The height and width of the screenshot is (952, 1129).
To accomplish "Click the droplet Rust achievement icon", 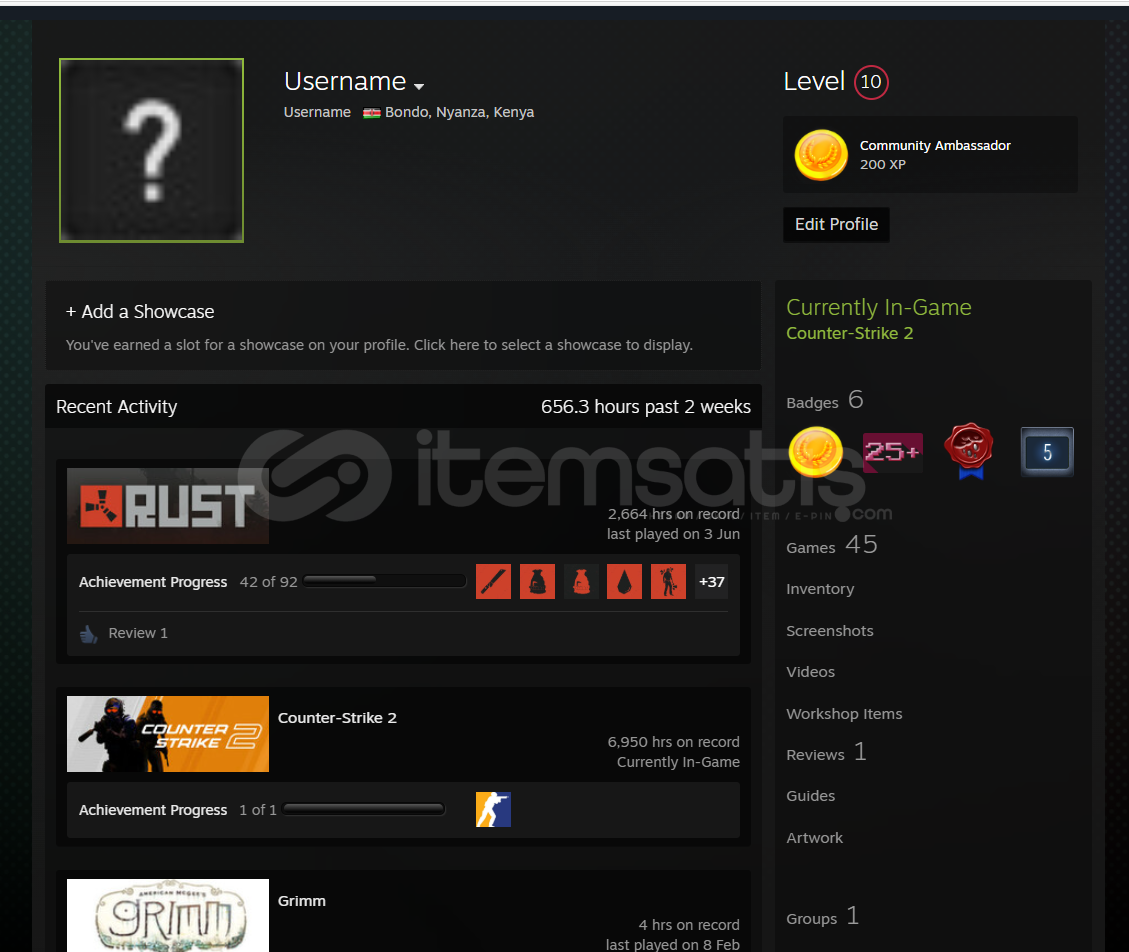I will pos(624,582).
